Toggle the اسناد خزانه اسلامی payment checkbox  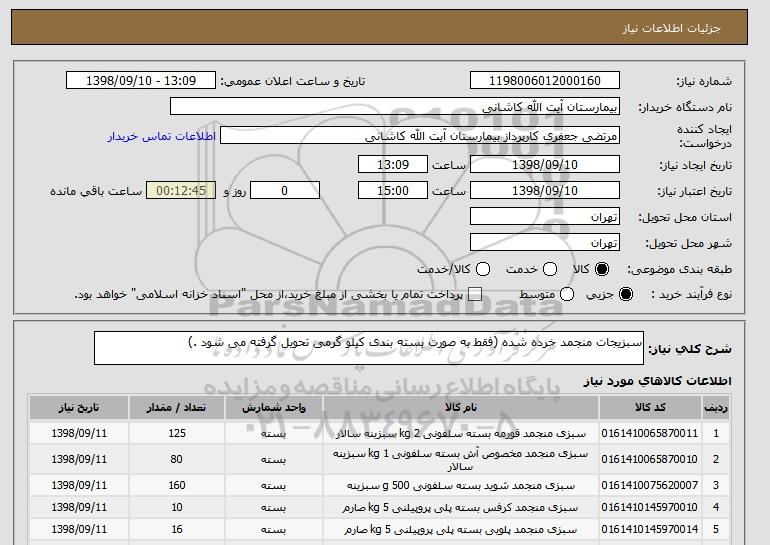(x=475, y=295)
